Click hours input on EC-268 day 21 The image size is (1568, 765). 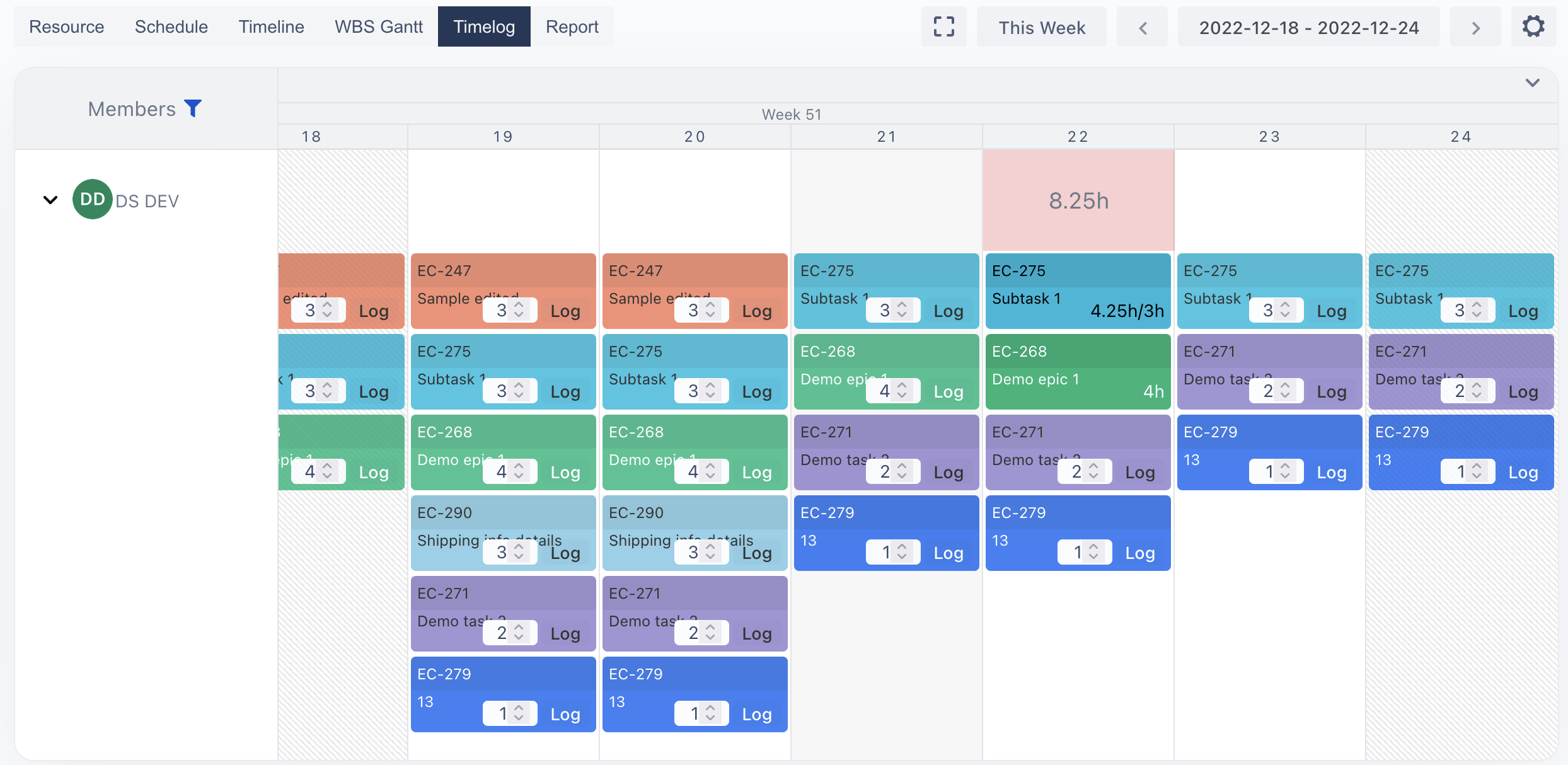click(879, 391)
